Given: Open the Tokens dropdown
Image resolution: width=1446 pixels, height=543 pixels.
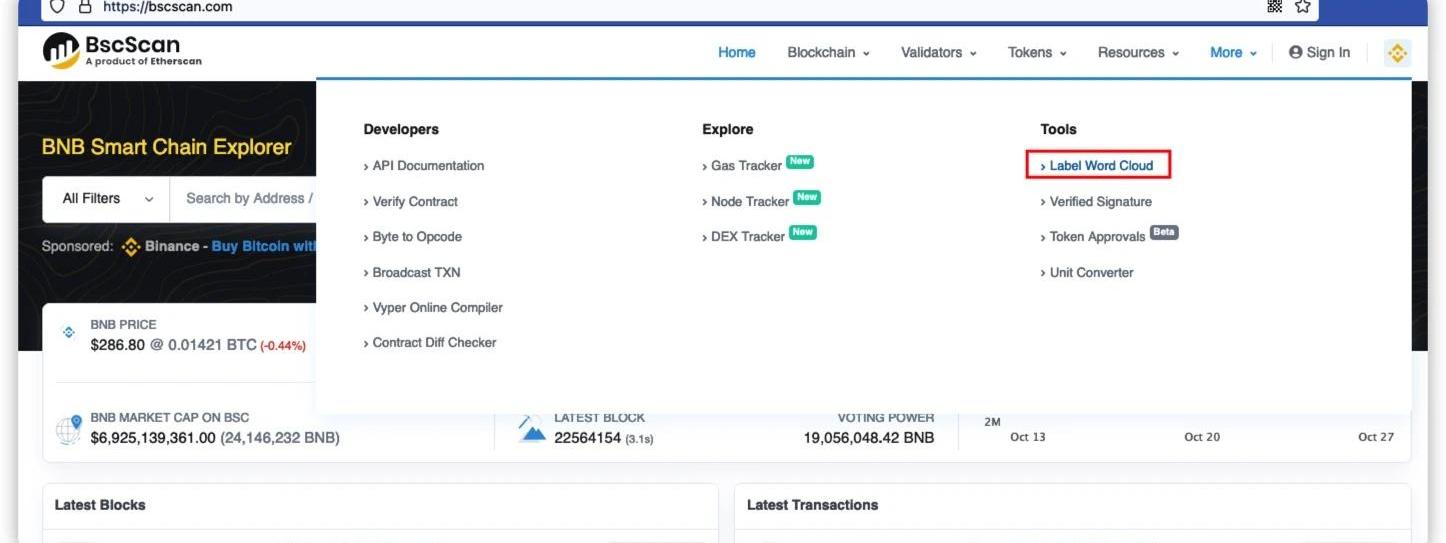Looking at the screenshot, I should pos(1037,53).
